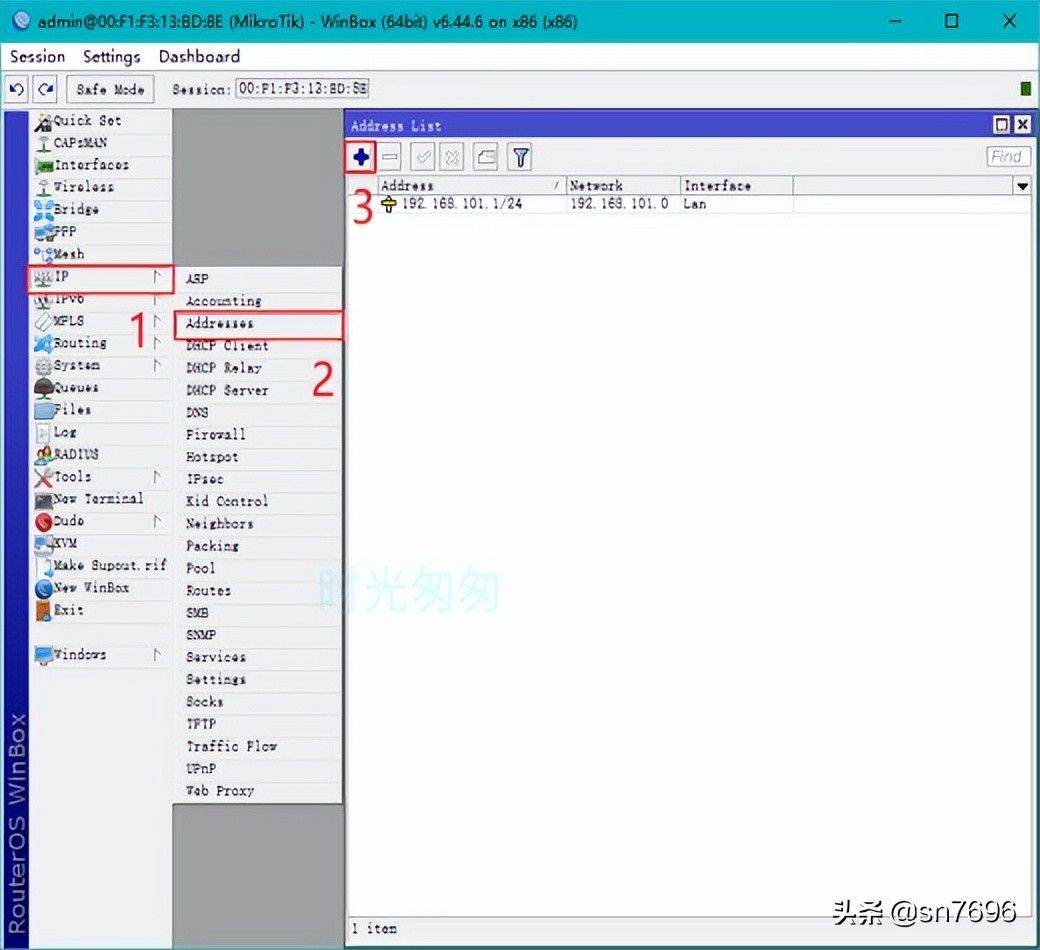Open Interfaces in the sidebar
The width and height of the screenshot is (1040, 950).
pyautogui.click(x=101, y=165)
